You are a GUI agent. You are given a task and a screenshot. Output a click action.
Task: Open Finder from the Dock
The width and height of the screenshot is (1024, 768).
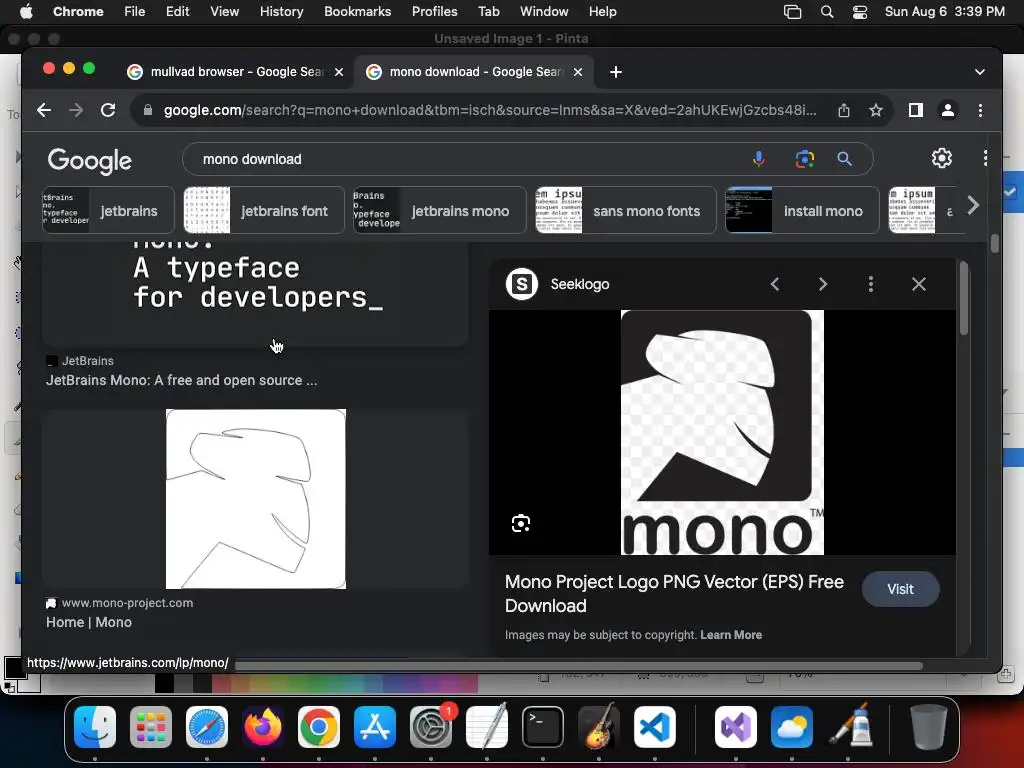95,726
